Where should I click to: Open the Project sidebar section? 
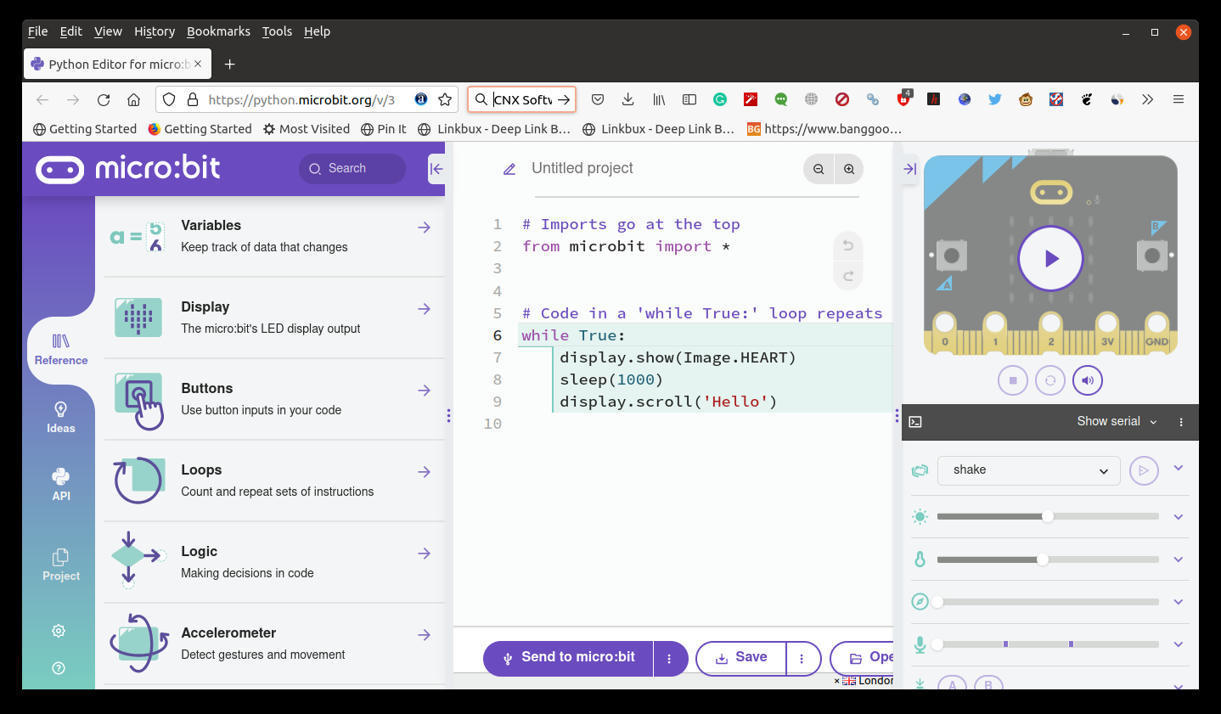60,564
